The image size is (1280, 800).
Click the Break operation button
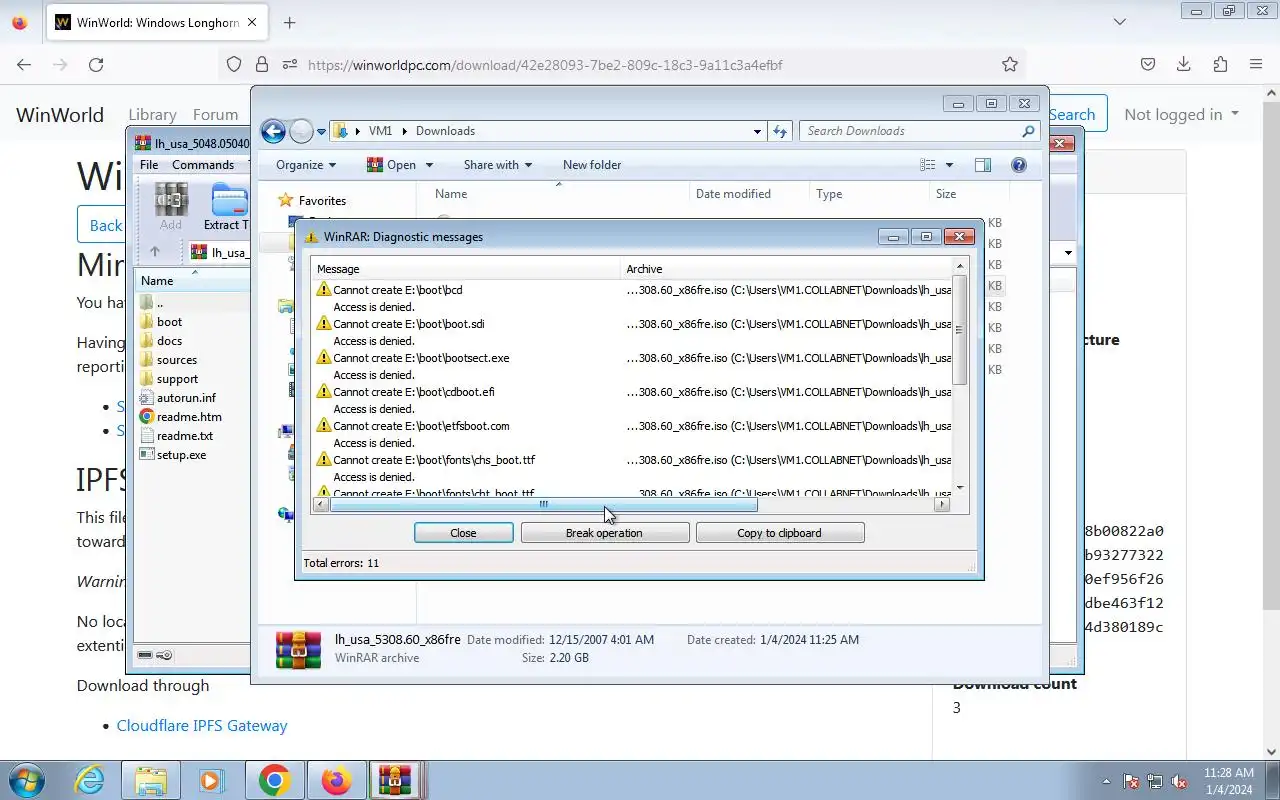(604, 533)
